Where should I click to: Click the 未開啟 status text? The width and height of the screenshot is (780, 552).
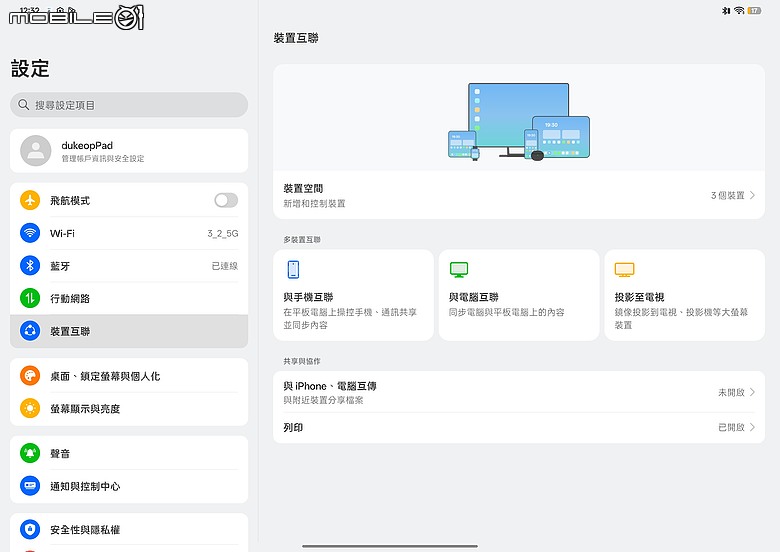pos(731,392)
